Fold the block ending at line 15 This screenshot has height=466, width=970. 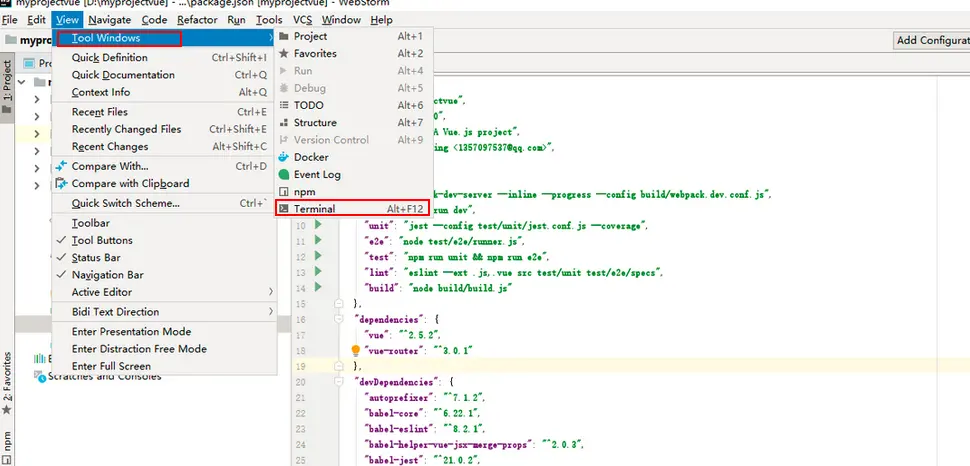tap(338, 303)
